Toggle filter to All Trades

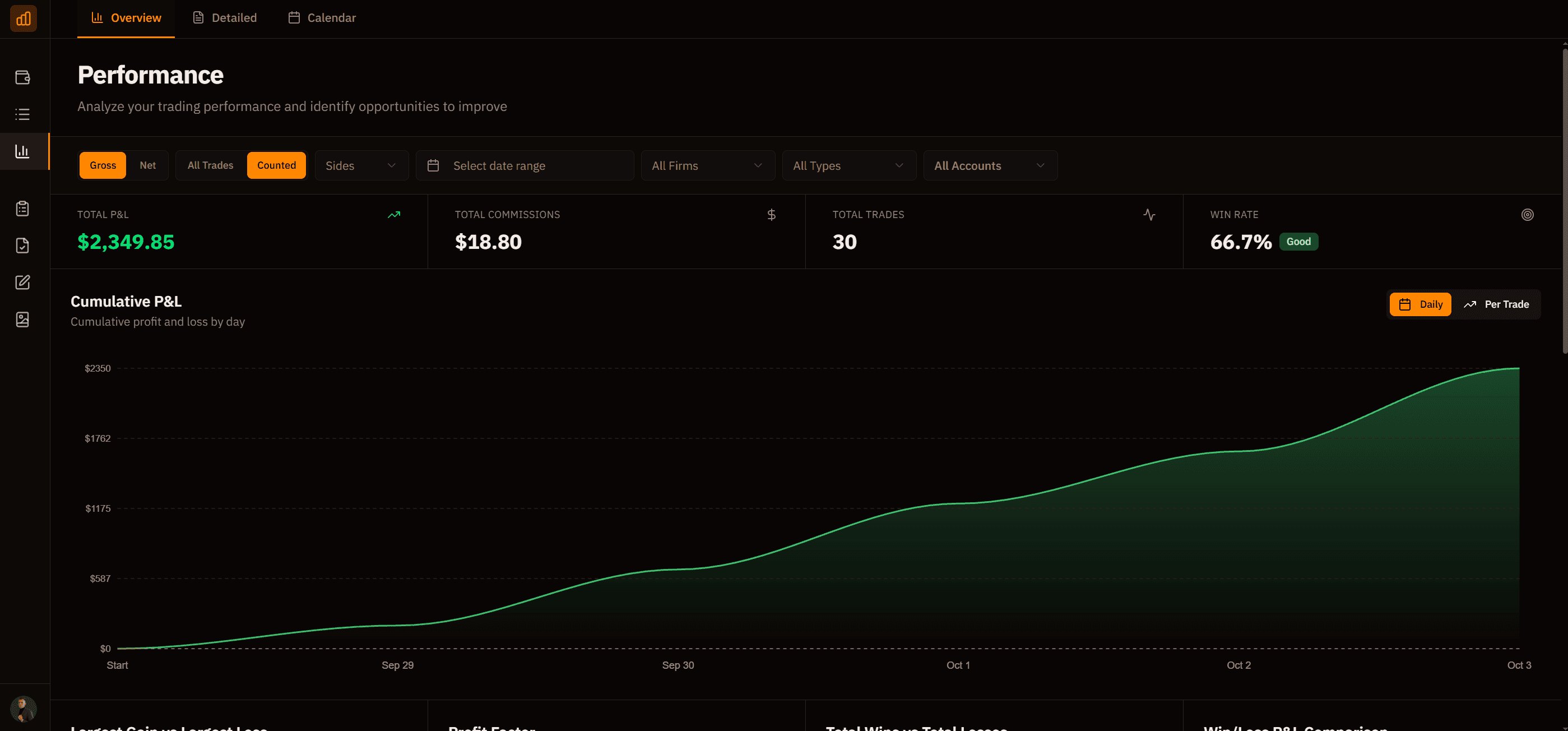tap(210, 165)
